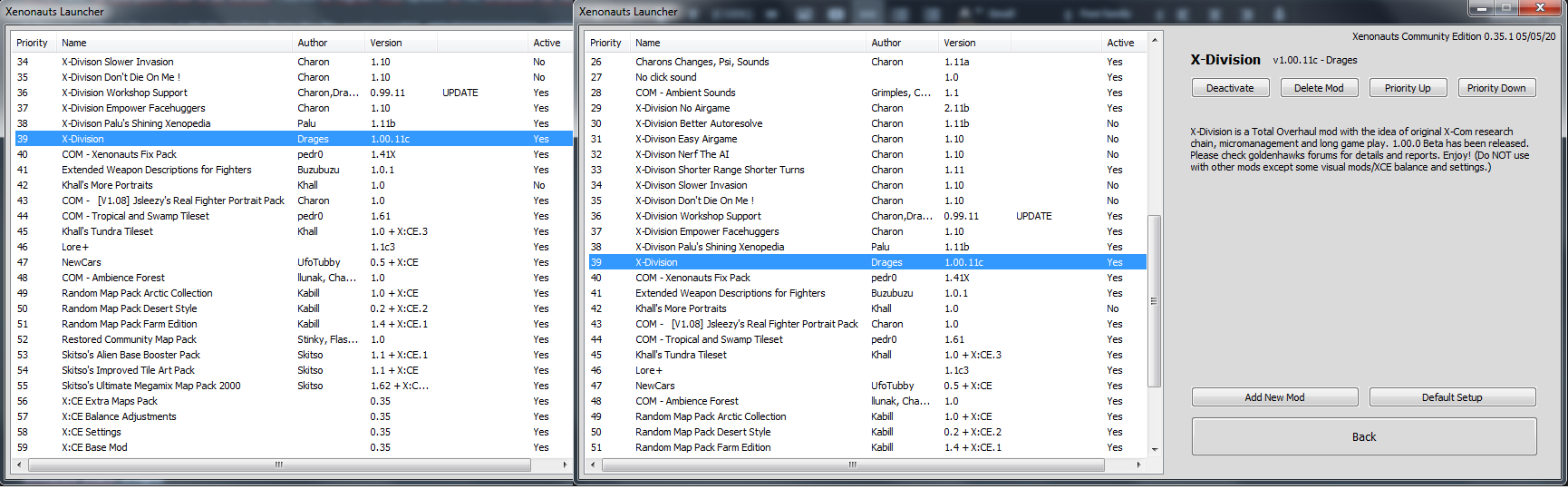1568x489 pixels.
Task: Select 'COM - Ambience Forest' in right window
Action: pyautogui.click(x=866, y=401)
